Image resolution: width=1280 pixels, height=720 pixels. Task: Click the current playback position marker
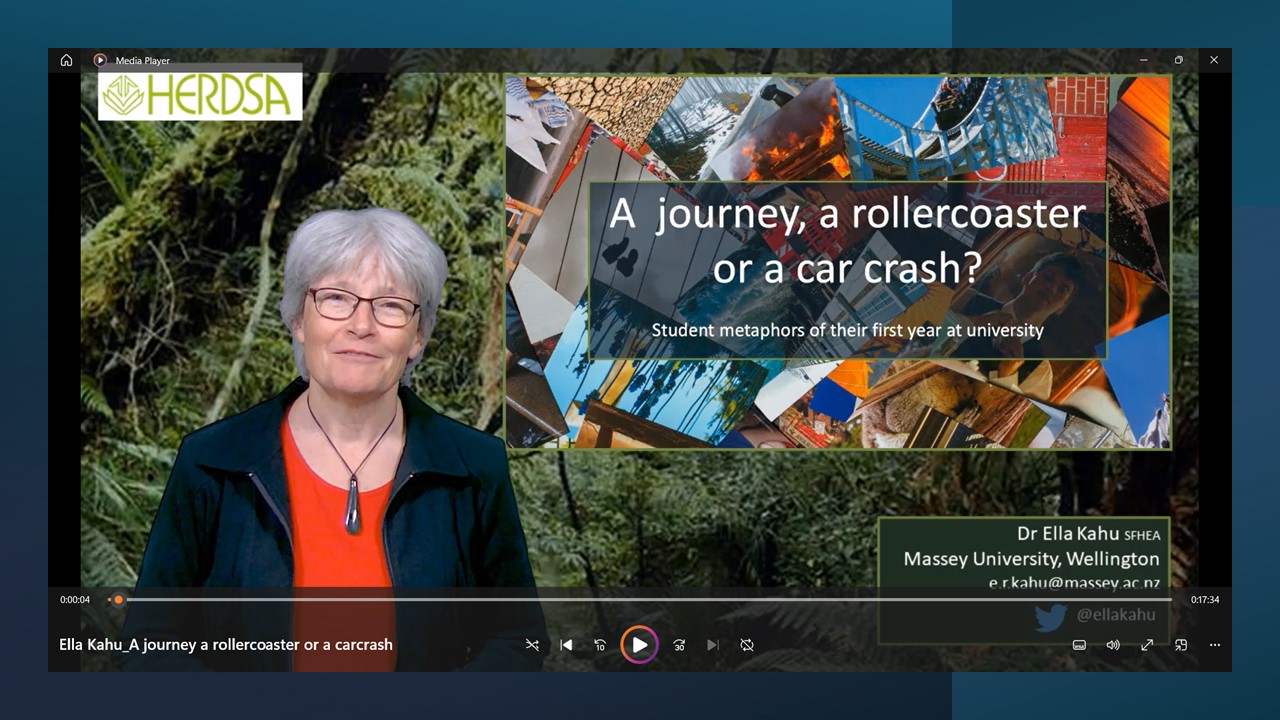tap(118, 600)
